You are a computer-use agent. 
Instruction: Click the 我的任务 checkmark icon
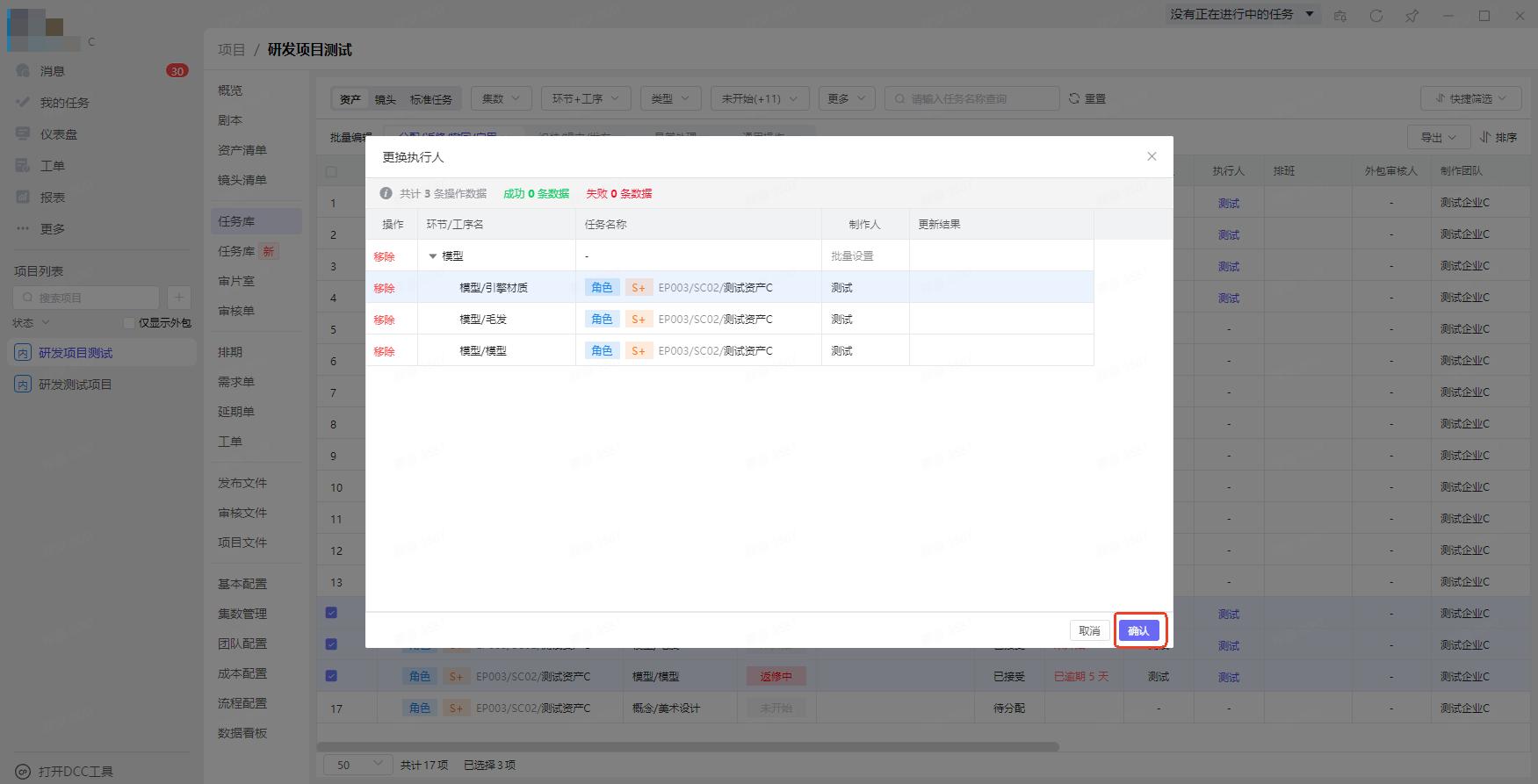point(24,103)
